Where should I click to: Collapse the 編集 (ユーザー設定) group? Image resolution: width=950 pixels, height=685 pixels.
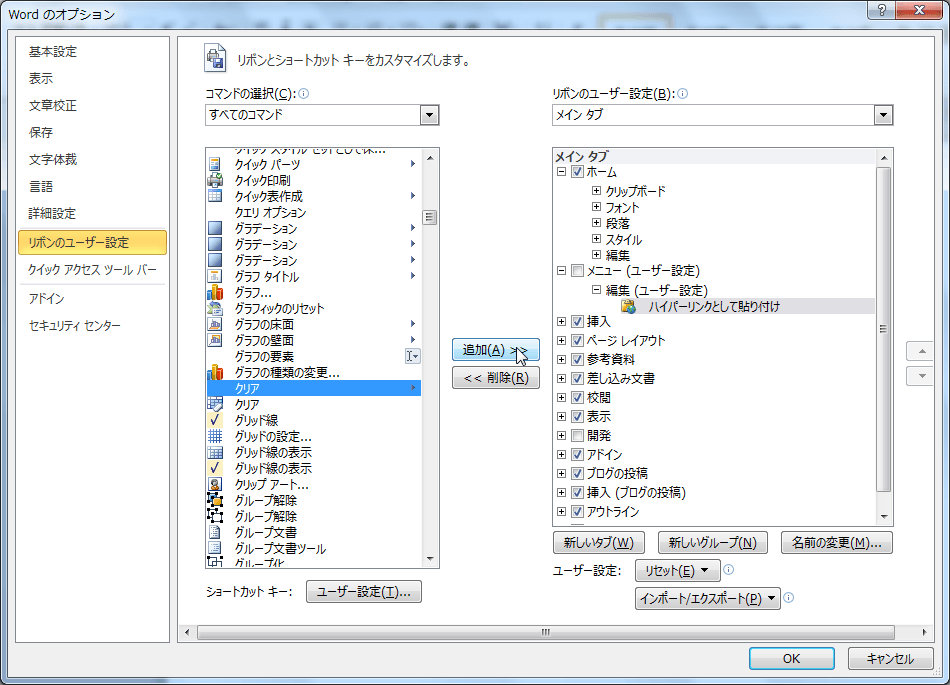point(596,290)
